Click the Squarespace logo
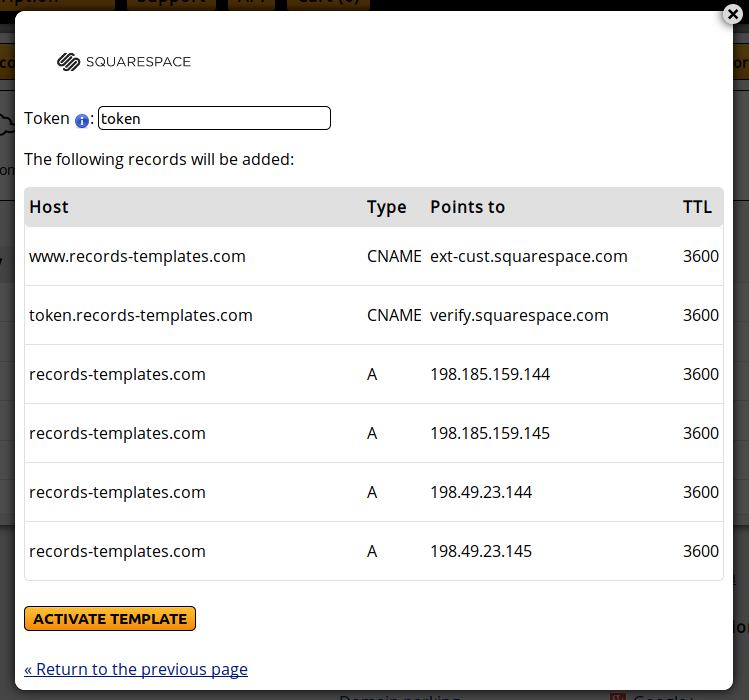The height and width of the screenshot is (700, 749). click(124, 62)
